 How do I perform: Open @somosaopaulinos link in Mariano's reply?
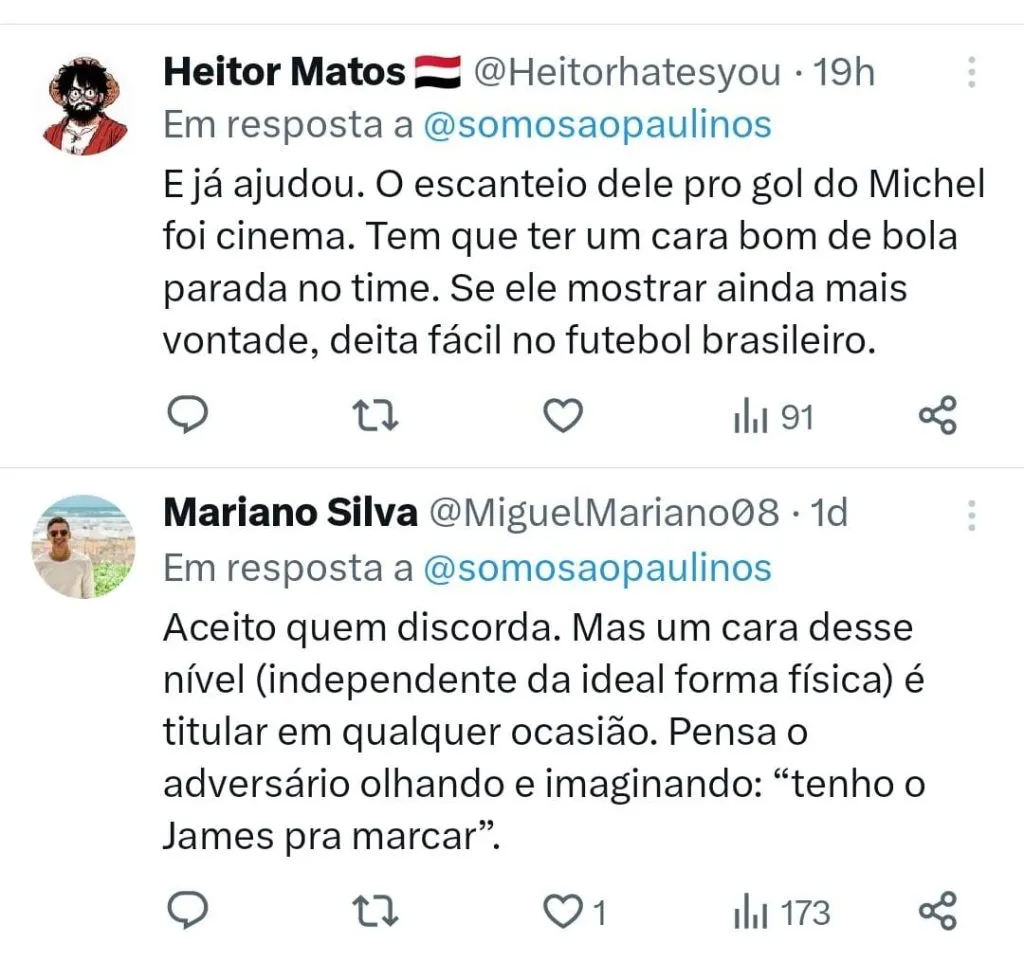(597, 567)
